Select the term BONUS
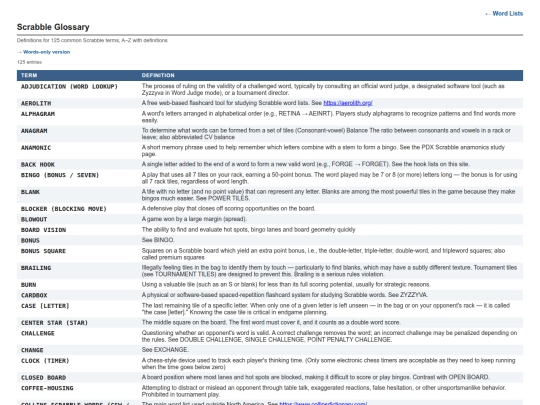This screenshot has height=405, width=540. tap(30, 240)
